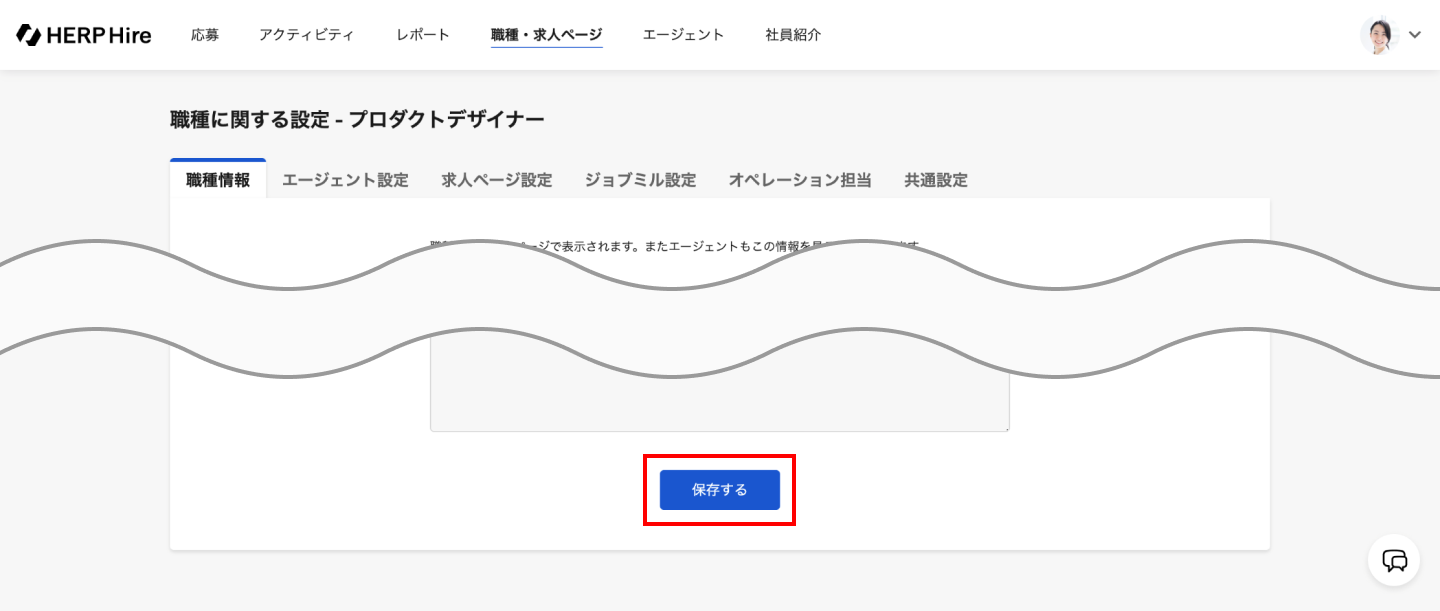This screenshot has height=611, width=1440.
Task: Go to 応募 in top navigation
Action: click(x=205, y=35)
